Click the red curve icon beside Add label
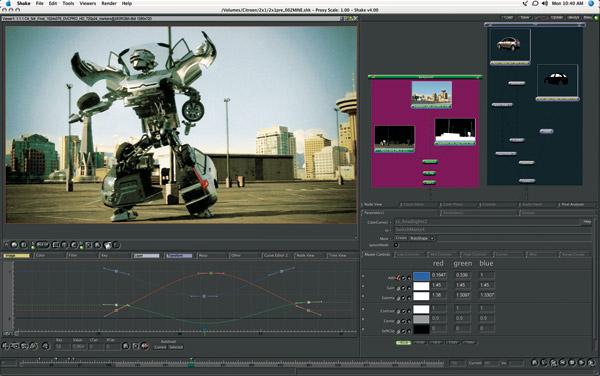The height and width of the screenshot is (376, 600). pos(398,277)
